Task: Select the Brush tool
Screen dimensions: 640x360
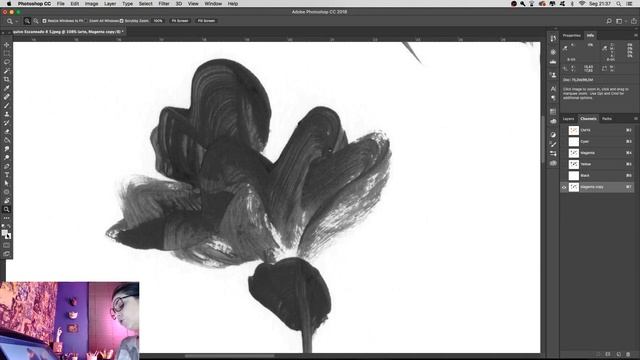Action: pyautogui.click(x=7, y=105)
